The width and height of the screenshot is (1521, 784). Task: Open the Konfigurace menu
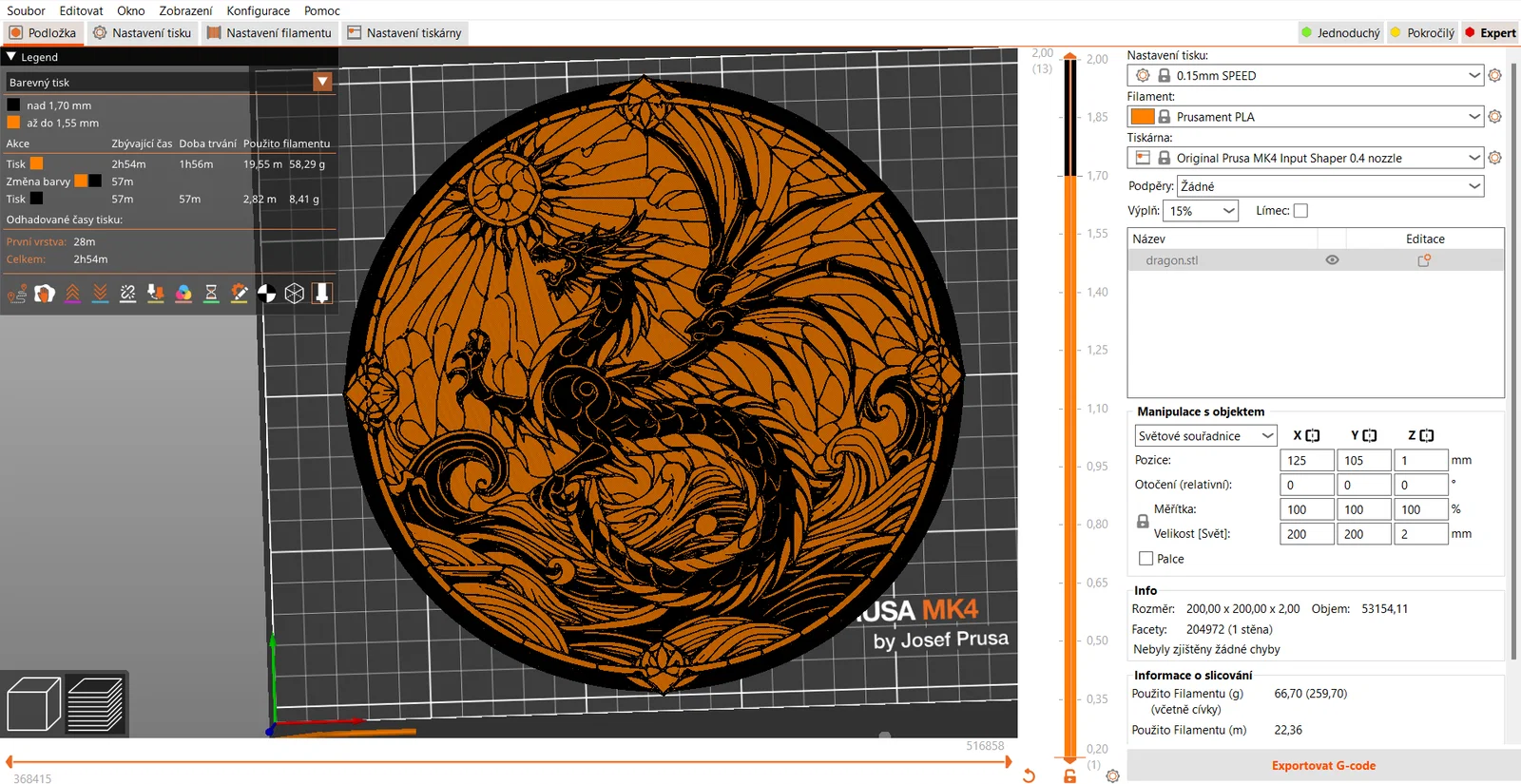coord(259,10)
